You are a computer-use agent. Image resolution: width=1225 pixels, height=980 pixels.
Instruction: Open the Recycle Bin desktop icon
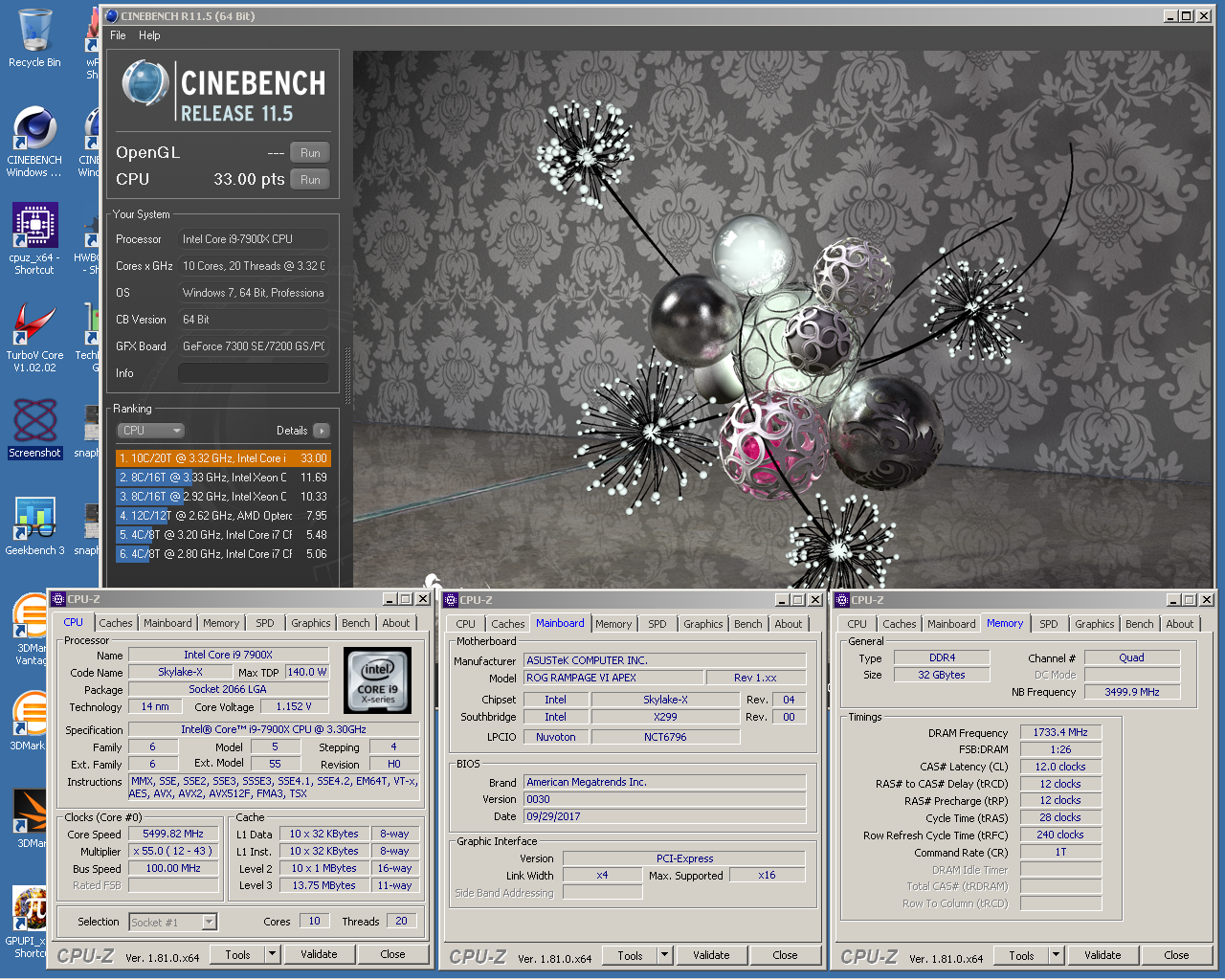(x=34, y=38)
